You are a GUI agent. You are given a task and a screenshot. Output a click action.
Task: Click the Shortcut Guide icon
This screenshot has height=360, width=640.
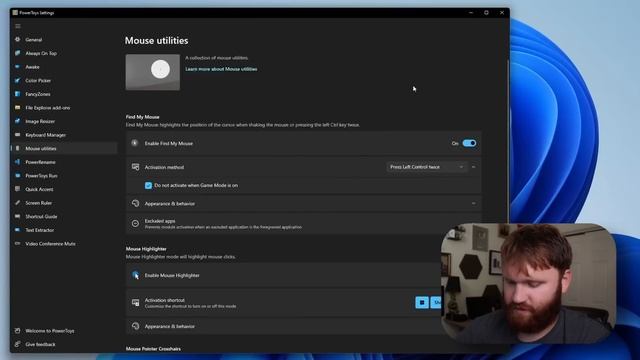coord(18,216)
